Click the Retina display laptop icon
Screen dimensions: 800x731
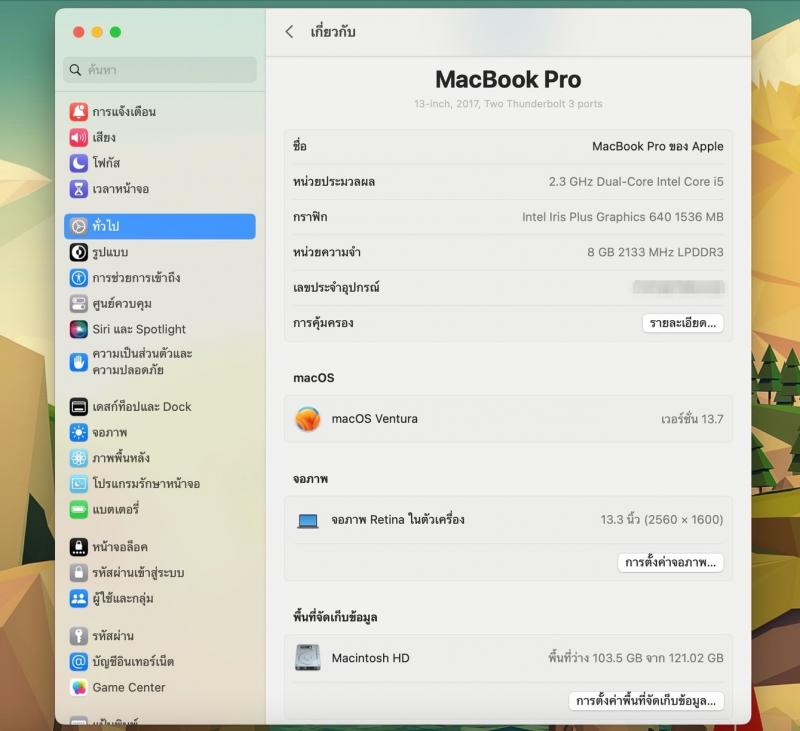pyautogui.click(x=308, y=520)
